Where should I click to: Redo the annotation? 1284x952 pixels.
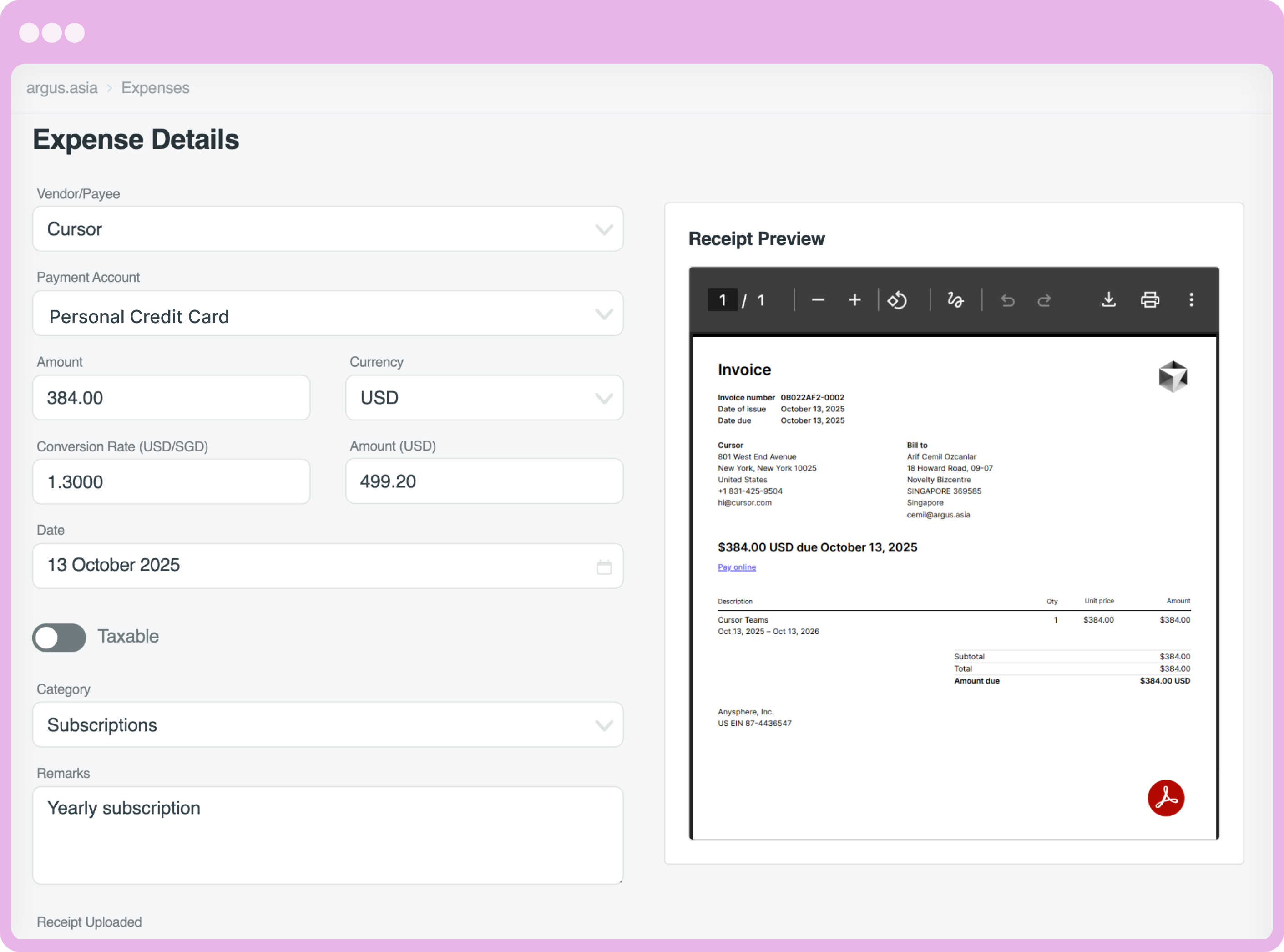coord(1044,299)
